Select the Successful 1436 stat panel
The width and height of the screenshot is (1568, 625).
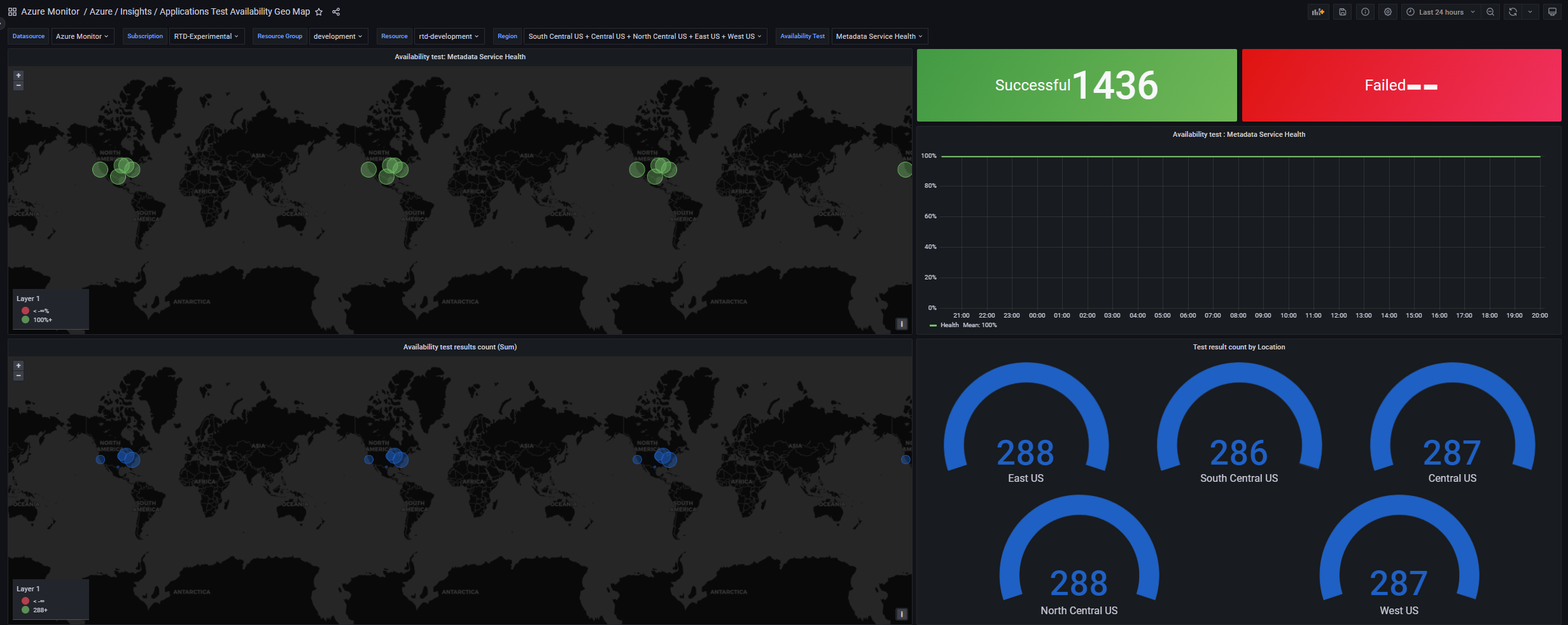[x=1077, y=85]
